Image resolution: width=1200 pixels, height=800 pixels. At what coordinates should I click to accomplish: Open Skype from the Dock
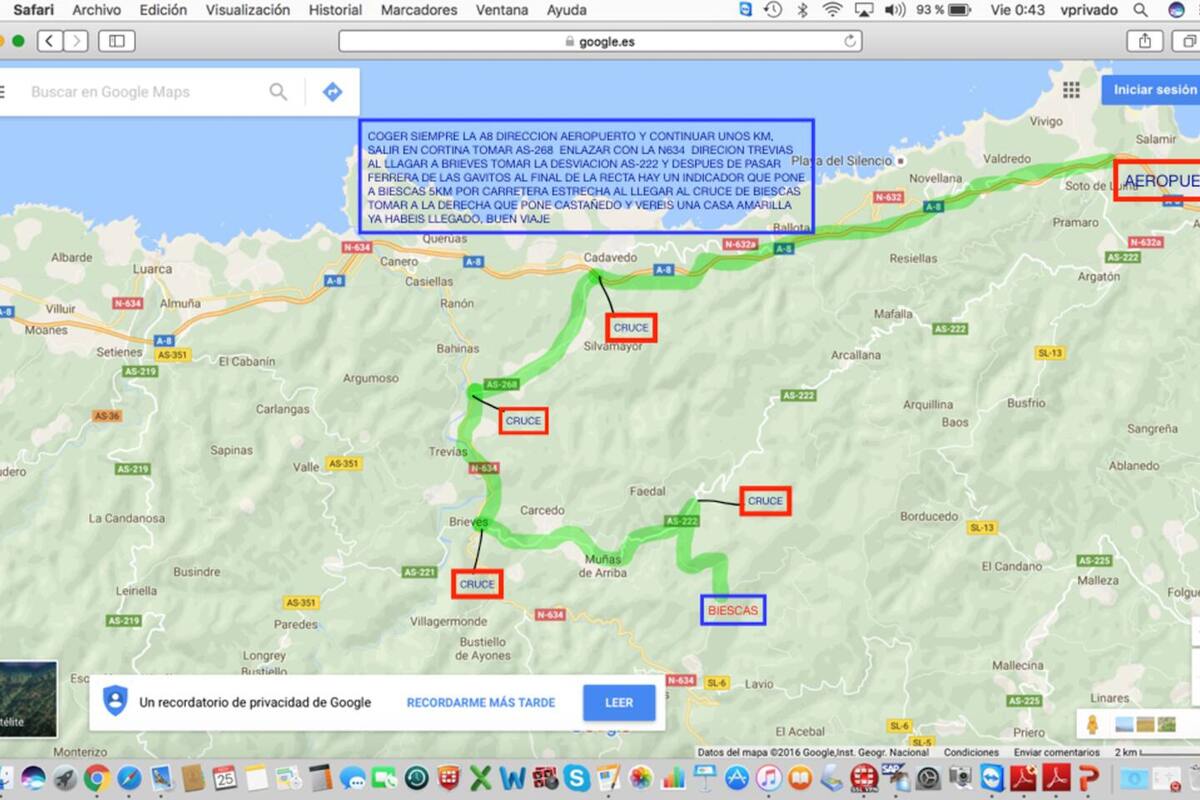pos(576,778)
